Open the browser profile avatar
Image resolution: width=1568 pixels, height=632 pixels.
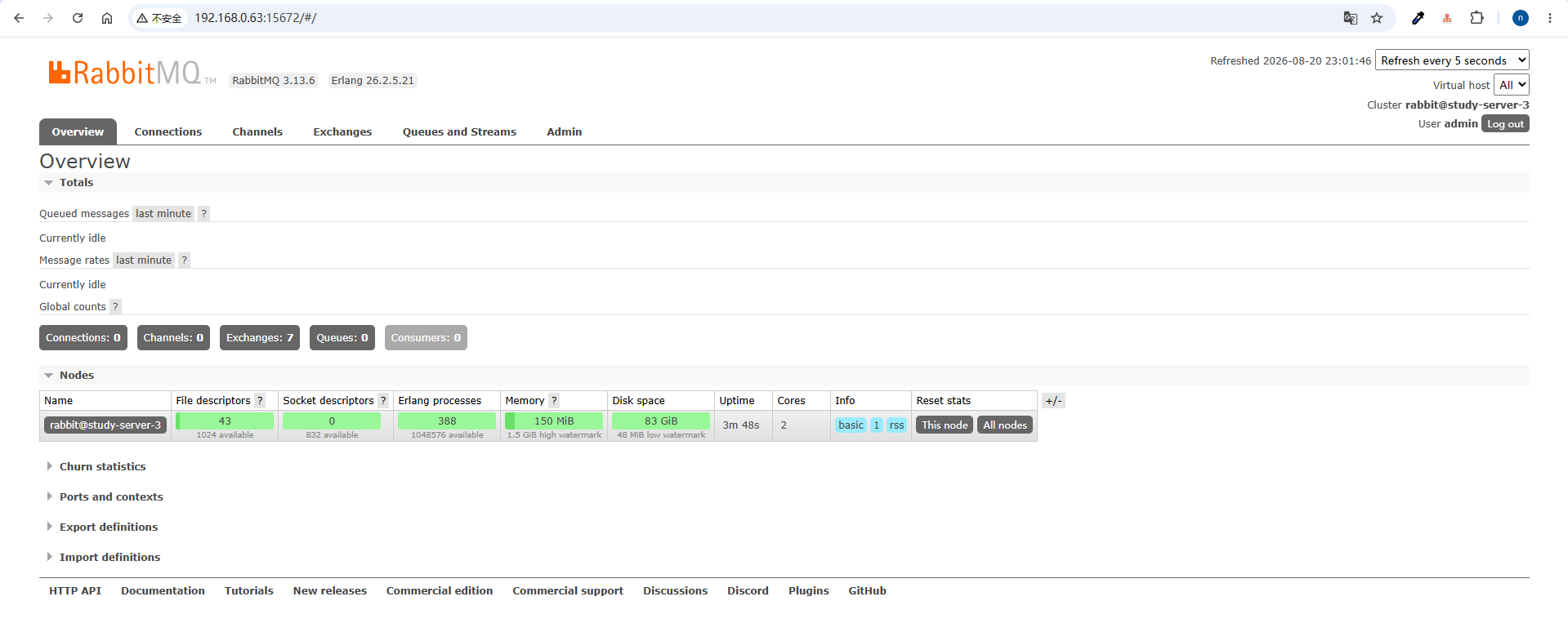click(1521, 18)
